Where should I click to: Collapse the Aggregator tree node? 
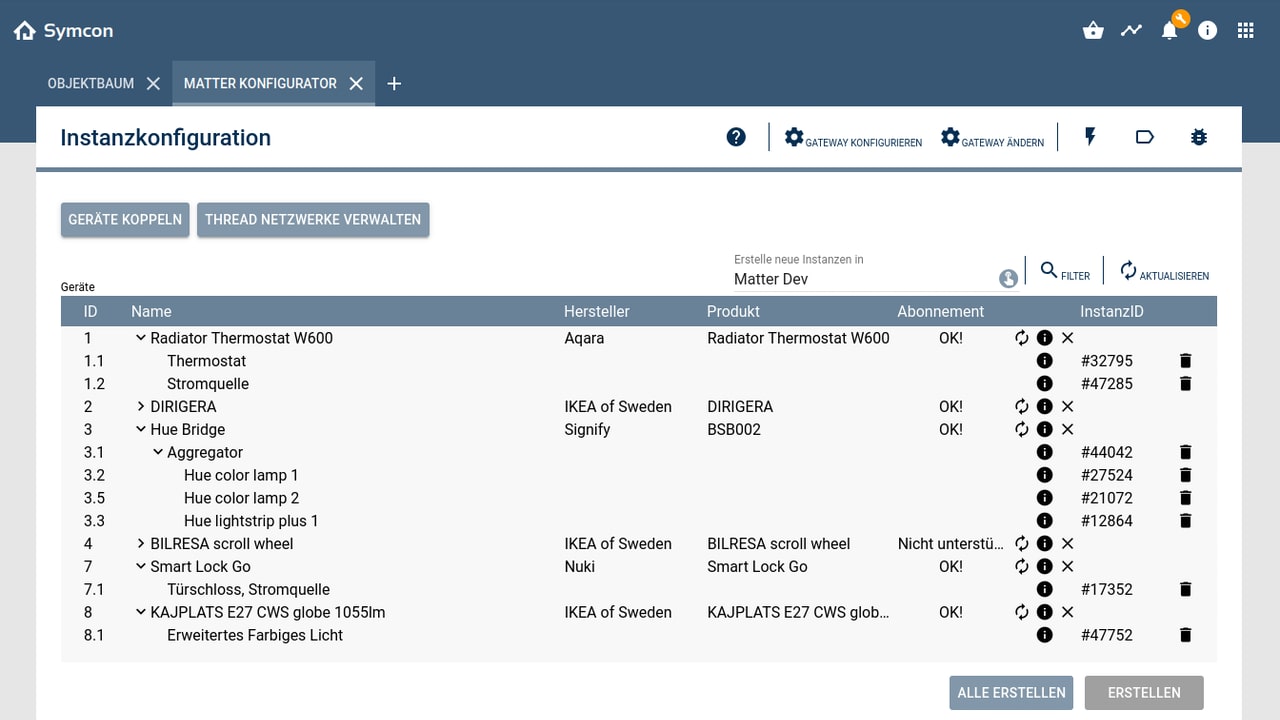tap(158, 452)
